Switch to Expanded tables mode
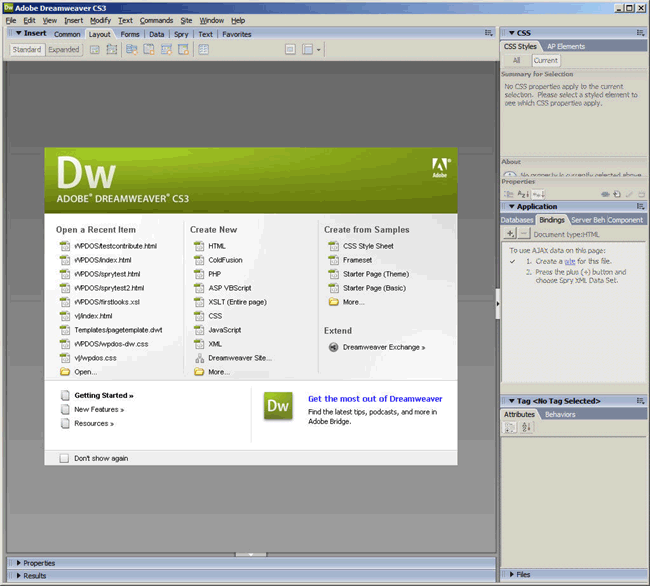Viewport: 650px width, 586px height. (63, 49)
